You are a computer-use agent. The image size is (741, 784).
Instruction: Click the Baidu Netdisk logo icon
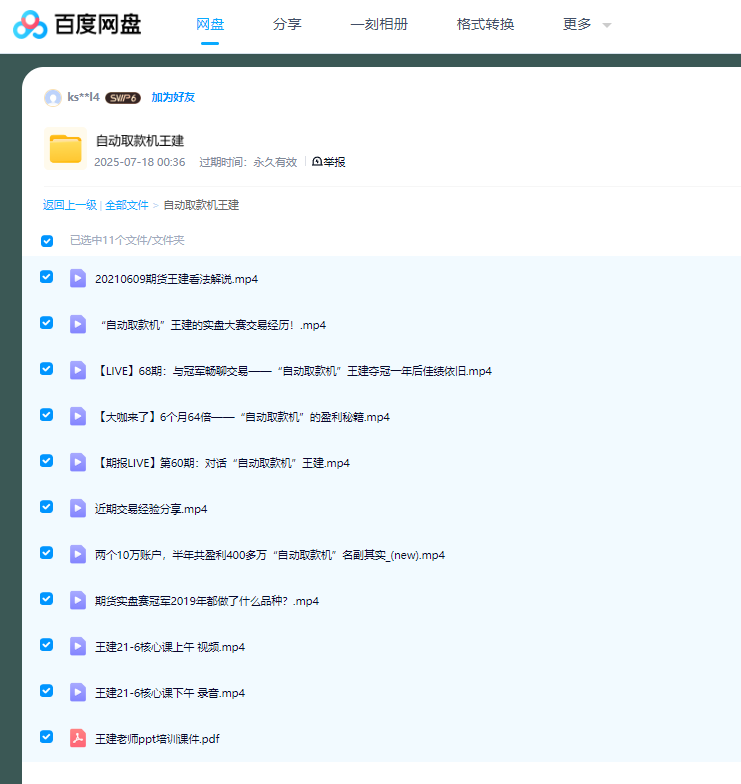point(30,24)
